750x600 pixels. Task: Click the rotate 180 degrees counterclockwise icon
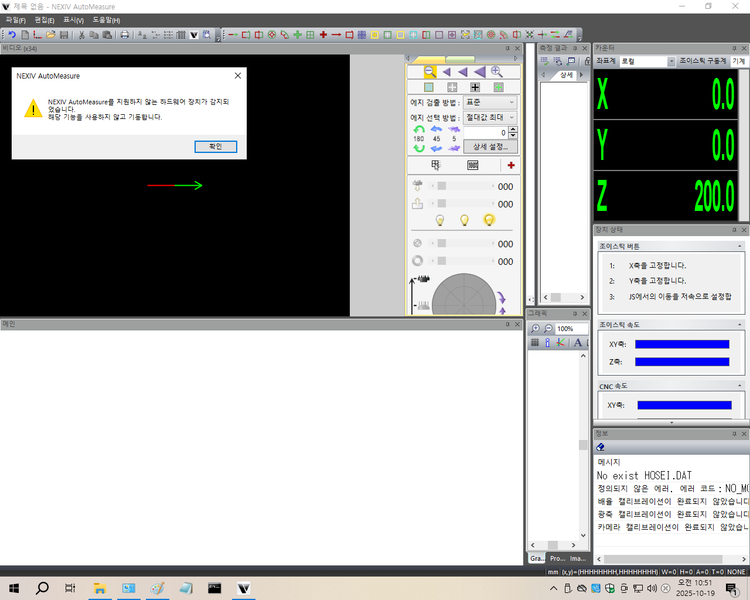pyautogui.click(x=418, y=130)
